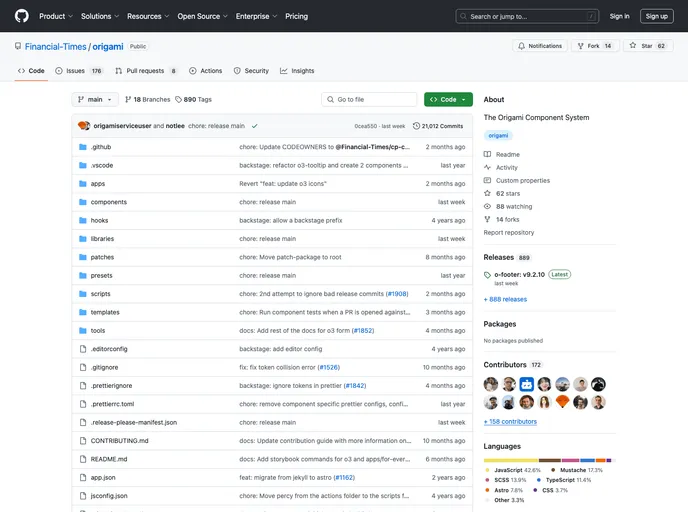688x512 pixels.
Task: Click the Notifications bell button
Action: 540,46
